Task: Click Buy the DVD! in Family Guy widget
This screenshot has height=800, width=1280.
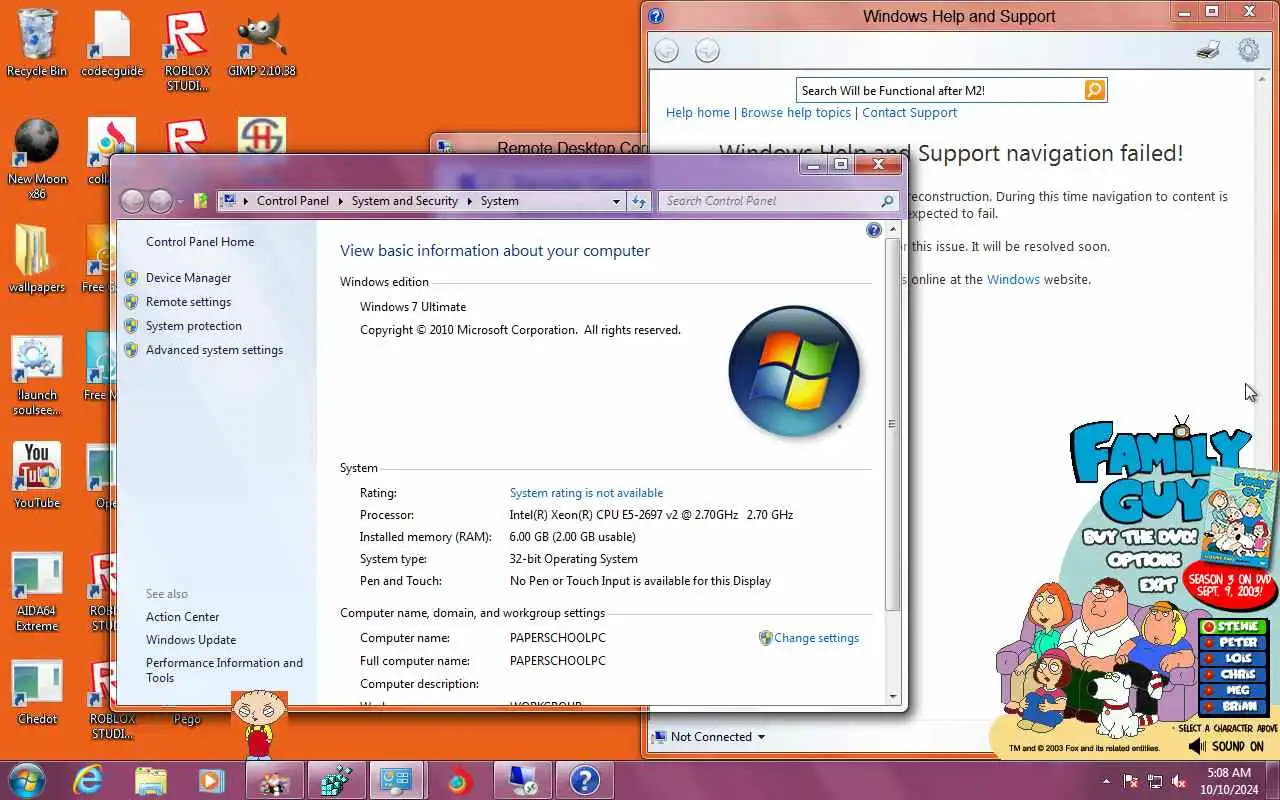Action: 1140,537
